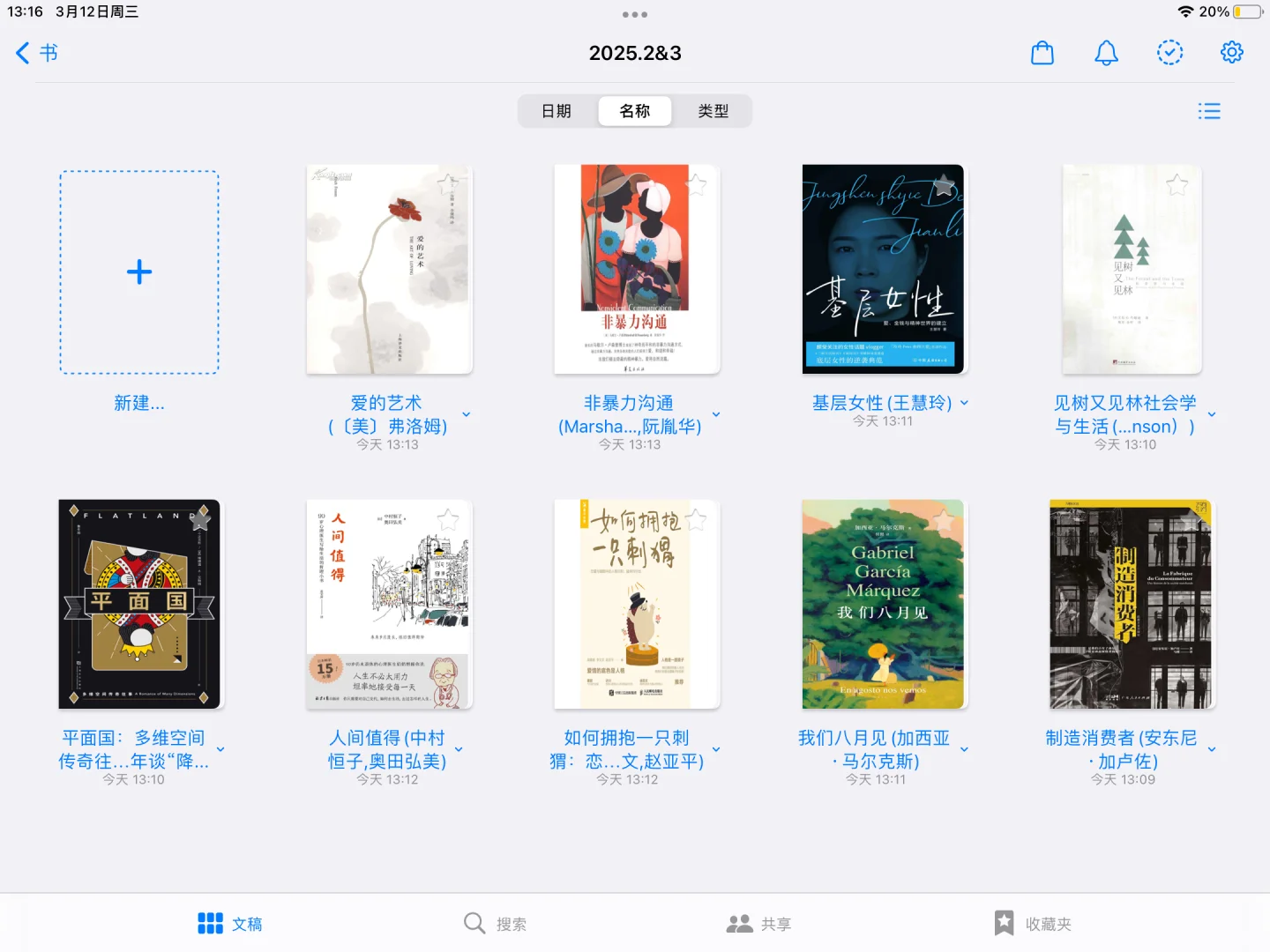Viewport: 1270px width, 952px height.
Task: Open notifications bell icon
Action: tap(1106, 53)
